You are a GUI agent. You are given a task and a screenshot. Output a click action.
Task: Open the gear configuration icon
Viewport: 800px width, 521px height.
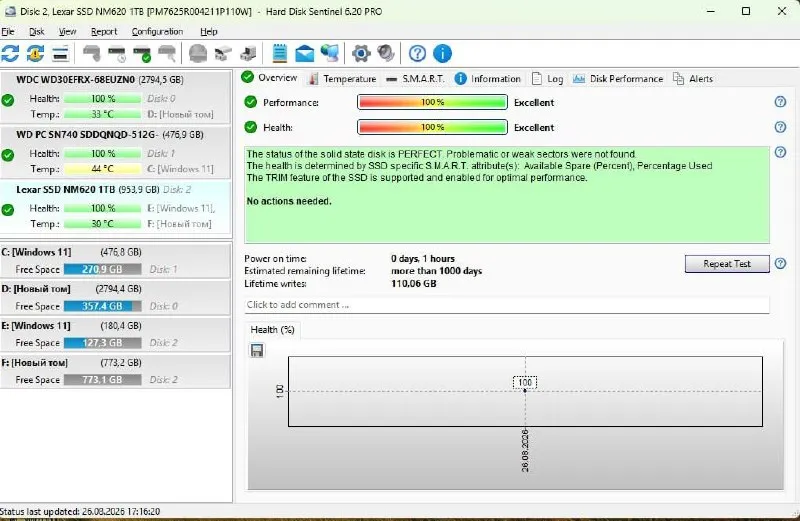tap(361, 54)
